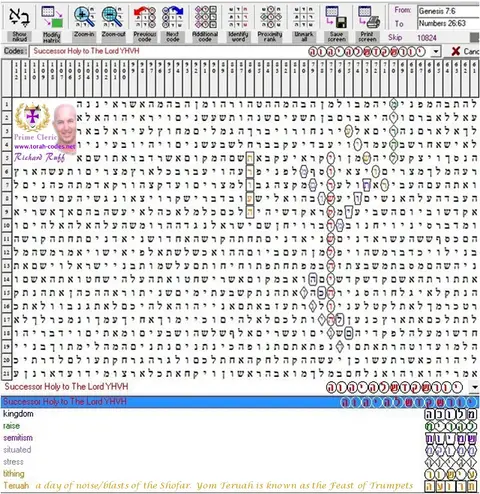Toggle the Show nikud icon
This screenshot has width=480, height=494.
click(19, 17)
